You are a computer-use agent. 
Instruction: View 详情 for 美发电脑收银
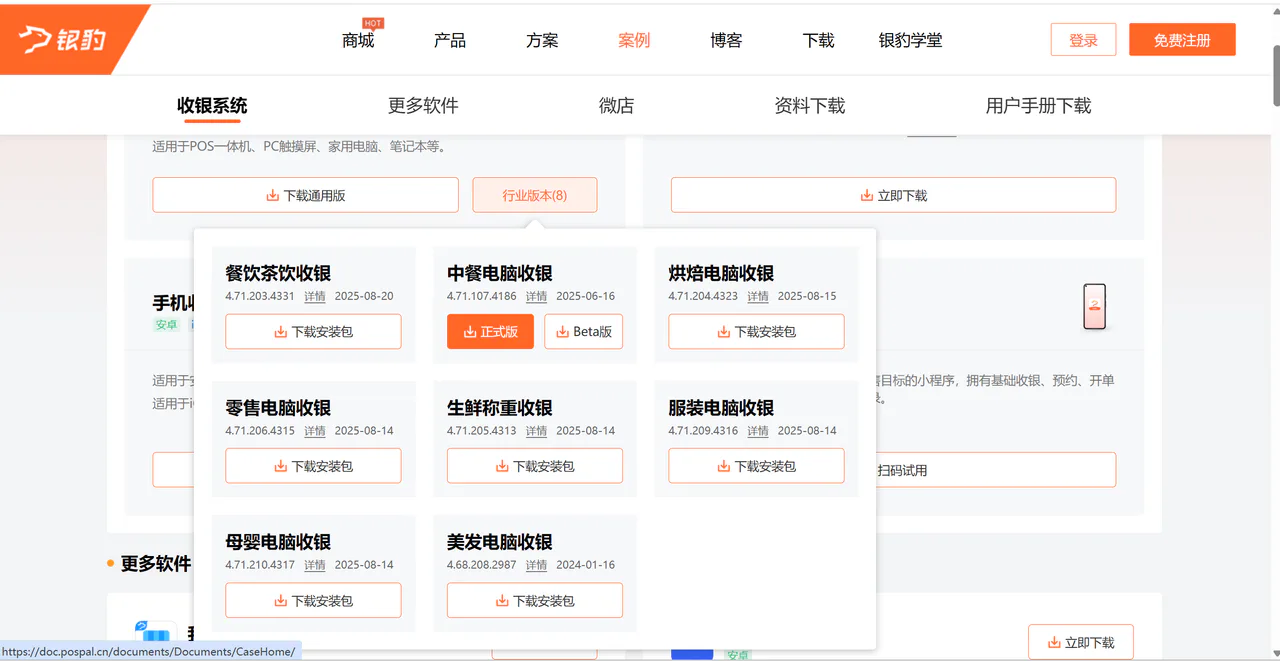[537, 565]
